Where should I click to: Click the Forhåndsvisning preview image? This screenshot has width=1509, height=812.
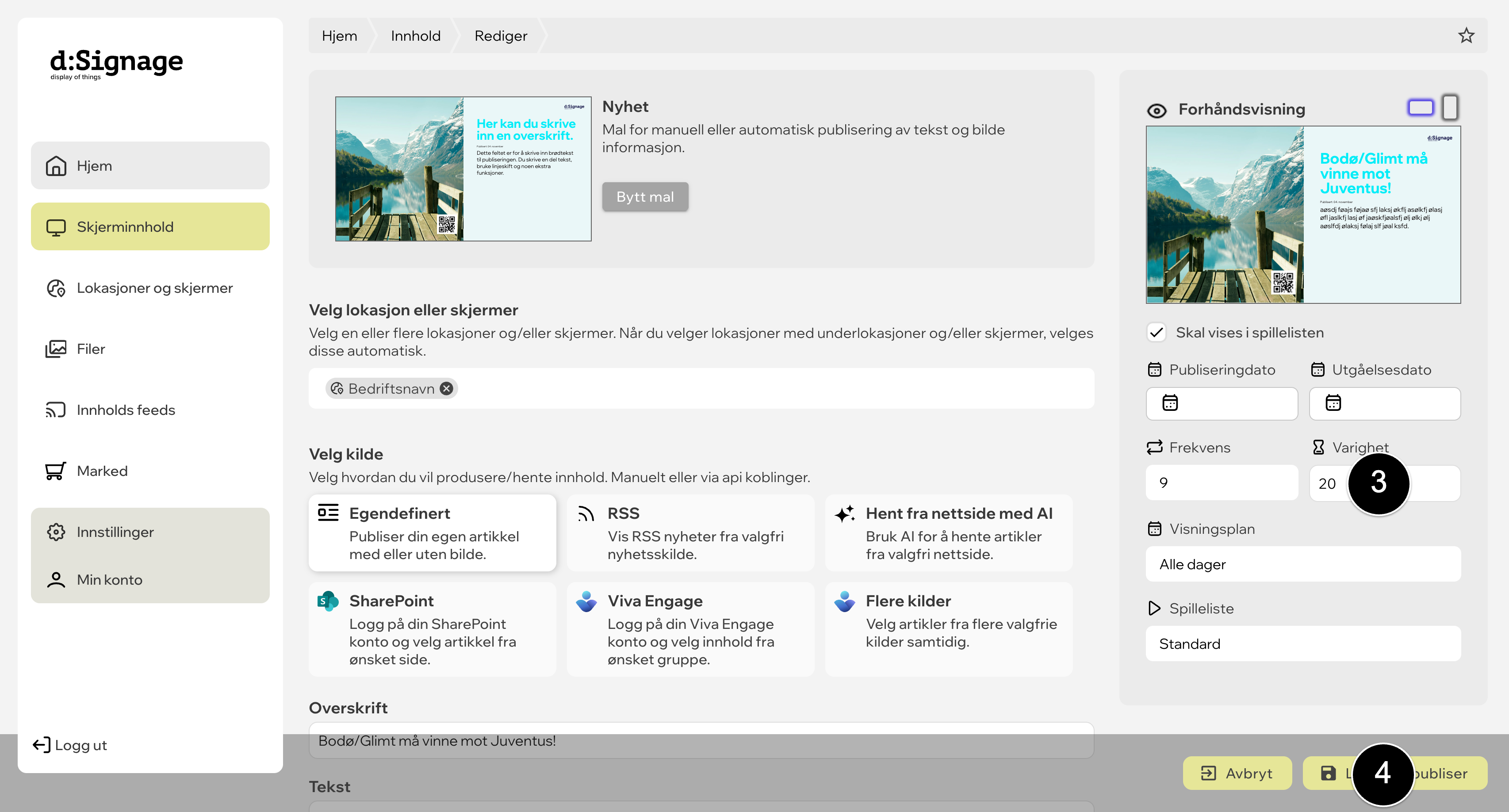(1303, 214)
